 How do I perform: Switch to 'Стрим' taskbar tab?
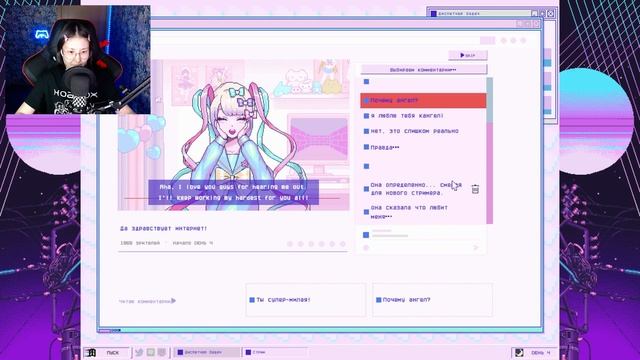coord(274,352)
